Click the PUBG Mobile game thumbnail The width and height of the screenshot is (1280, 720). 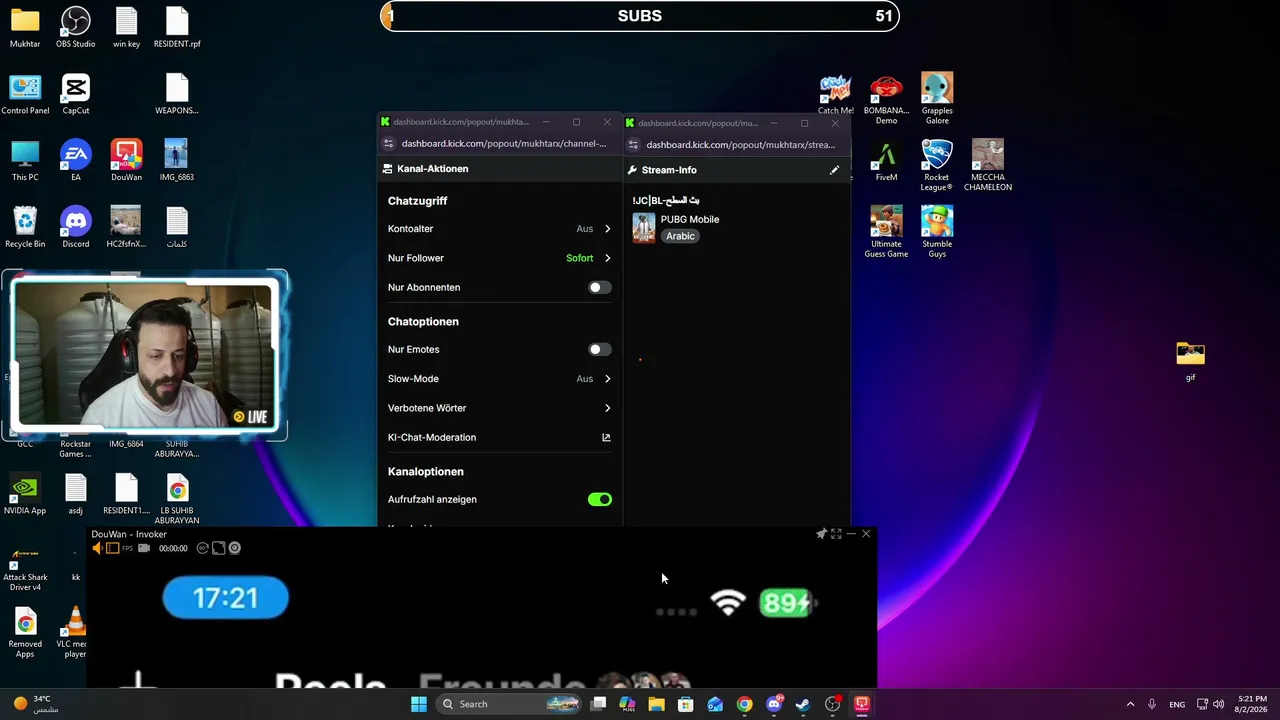(644, 228)
